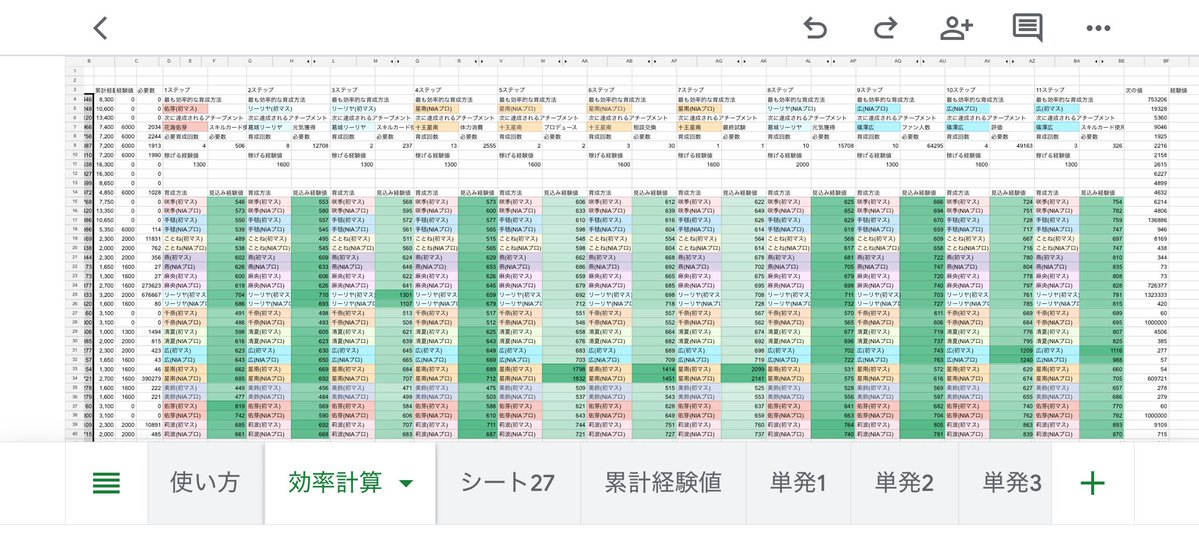
Task: Expand hidden columns between AL and AP
Action: coord(831,60)
